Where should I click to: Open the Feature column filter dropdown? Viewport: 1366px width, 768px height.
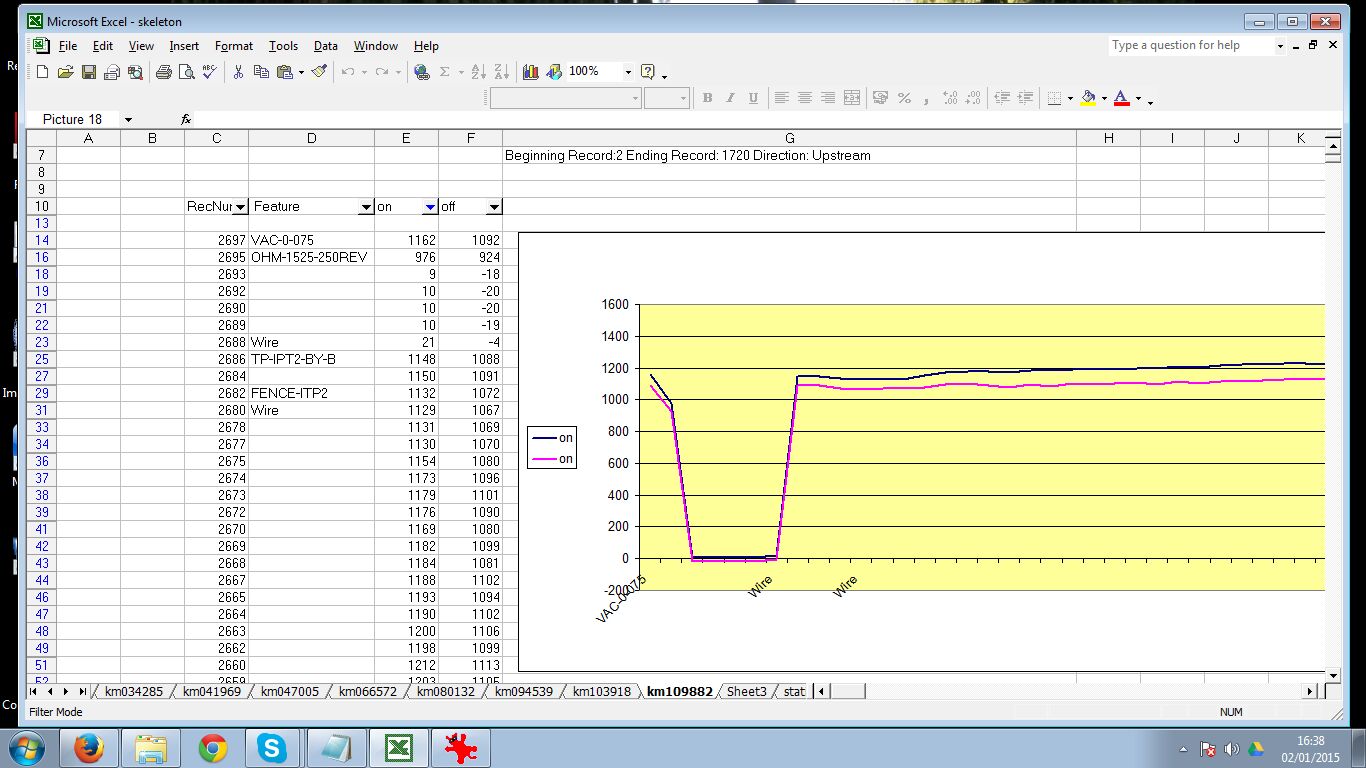coord(365,207)
